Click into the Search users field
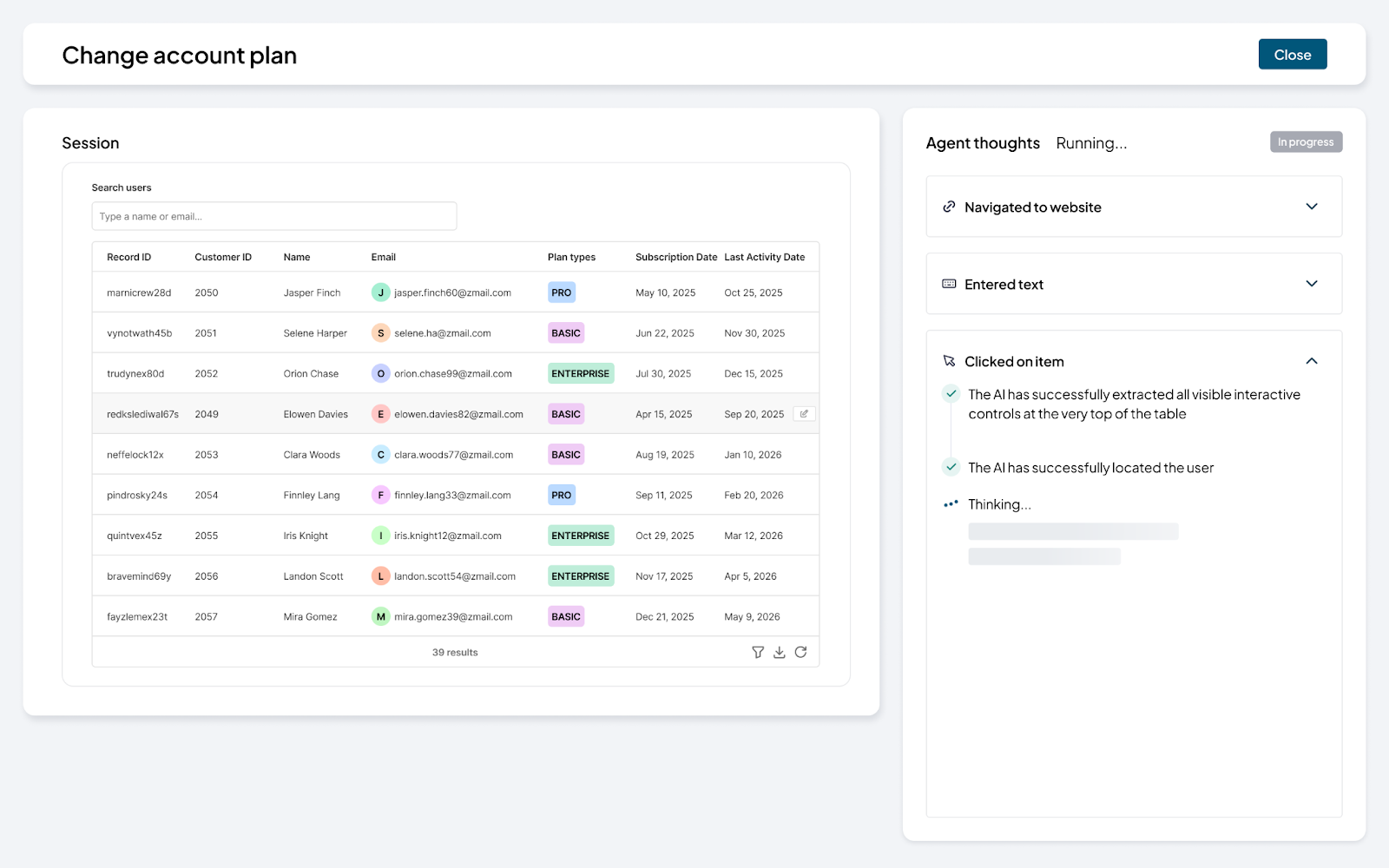The image size is (1389, 868). 273,216
